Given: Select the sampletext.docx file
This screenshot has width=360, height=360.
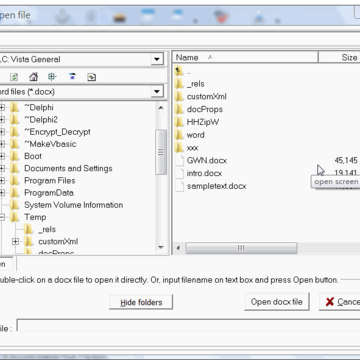Looking at the screenshot, I should tap(216, 186).
